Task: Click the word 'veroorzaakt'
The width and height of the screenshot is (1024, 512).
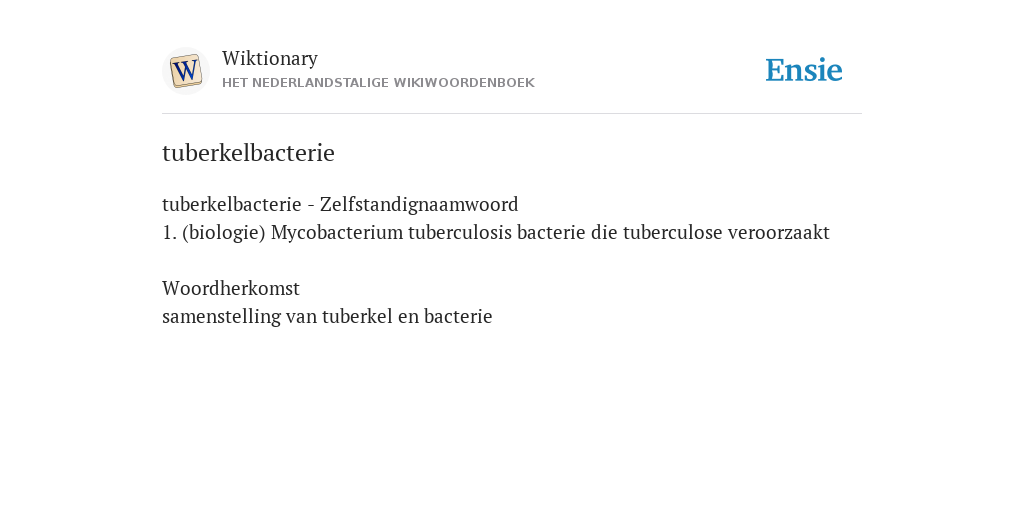Action: 778,232
